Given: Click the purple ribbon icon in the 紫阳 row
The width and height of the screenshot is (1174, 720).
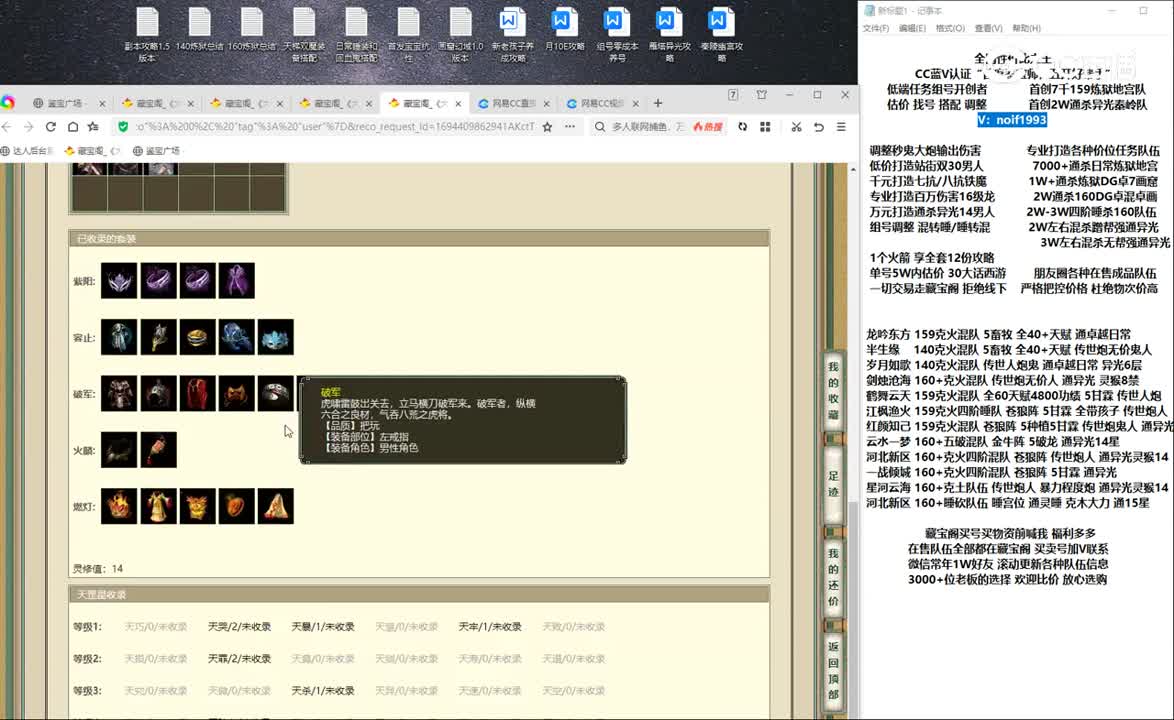Looking at the screenshot, I should pos(237,281).
